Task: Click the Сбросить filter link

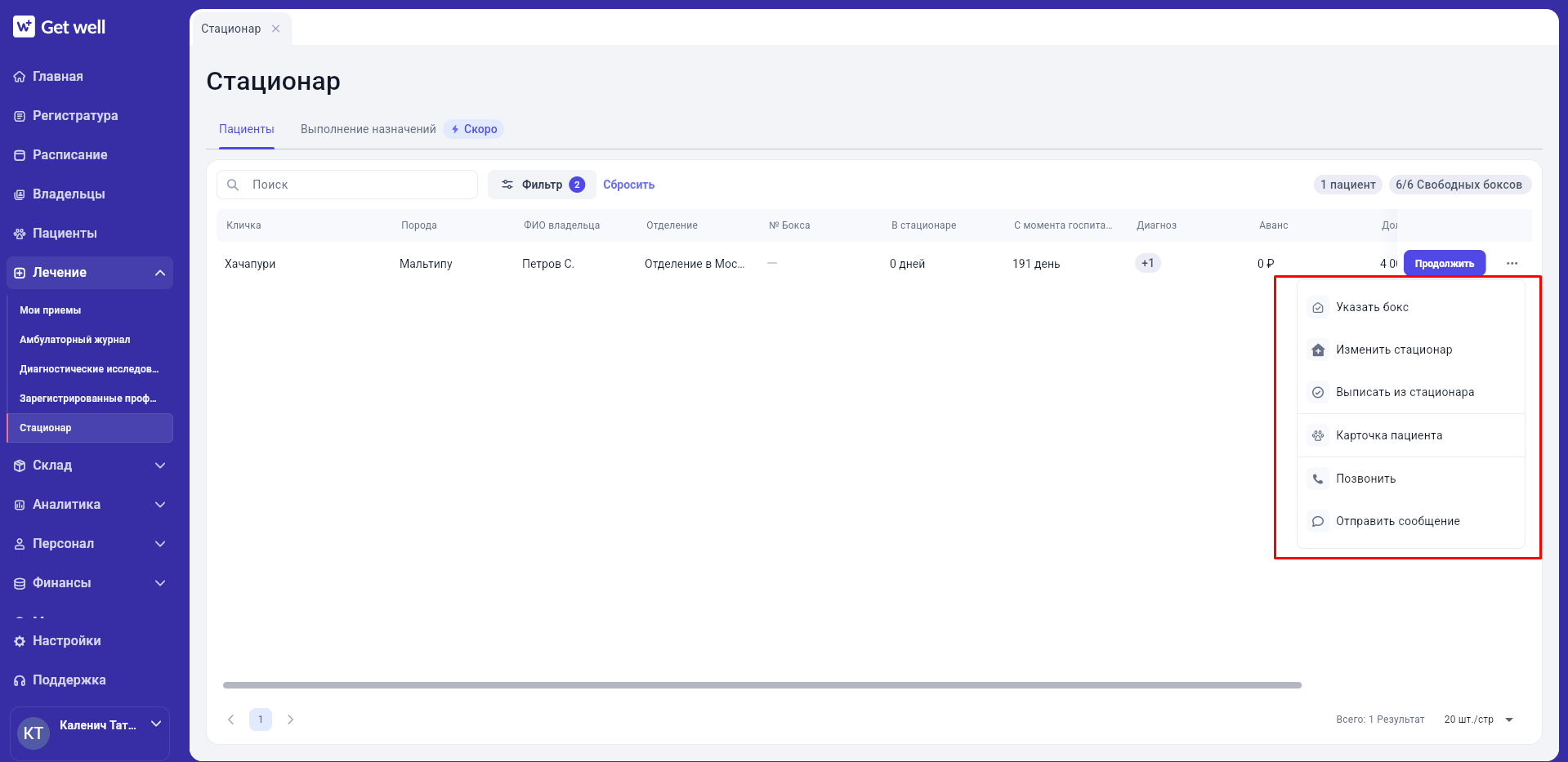Action: (x=629, y=185)
